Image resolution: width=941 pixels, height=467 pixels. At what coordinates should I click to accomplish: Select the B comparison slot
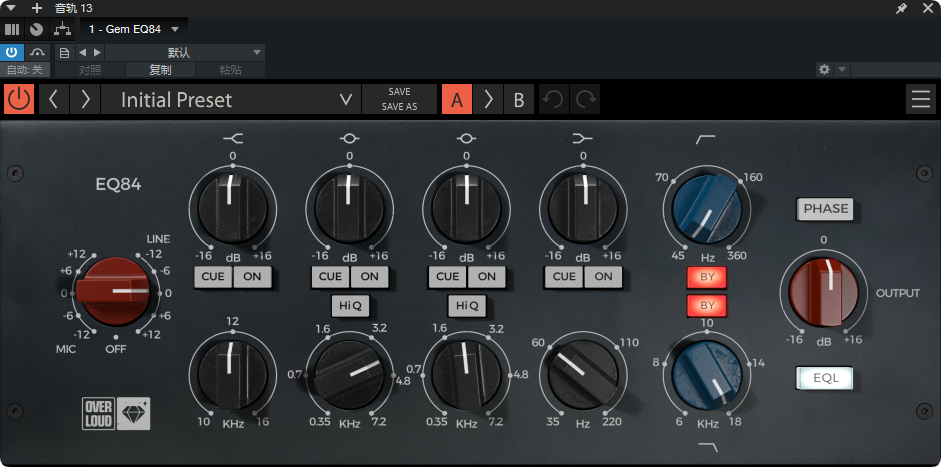[x=519, y=99]
